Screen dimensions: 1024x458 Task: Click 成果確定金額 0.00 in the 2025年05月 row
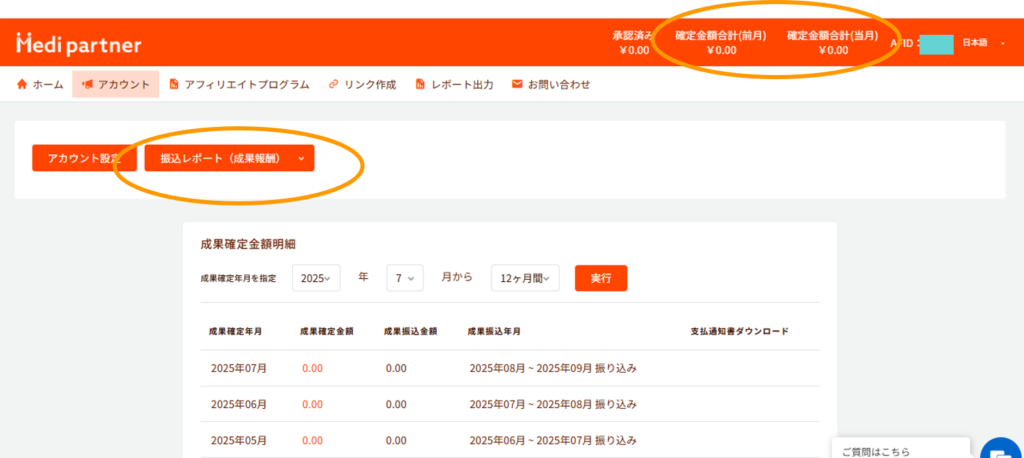312,440
